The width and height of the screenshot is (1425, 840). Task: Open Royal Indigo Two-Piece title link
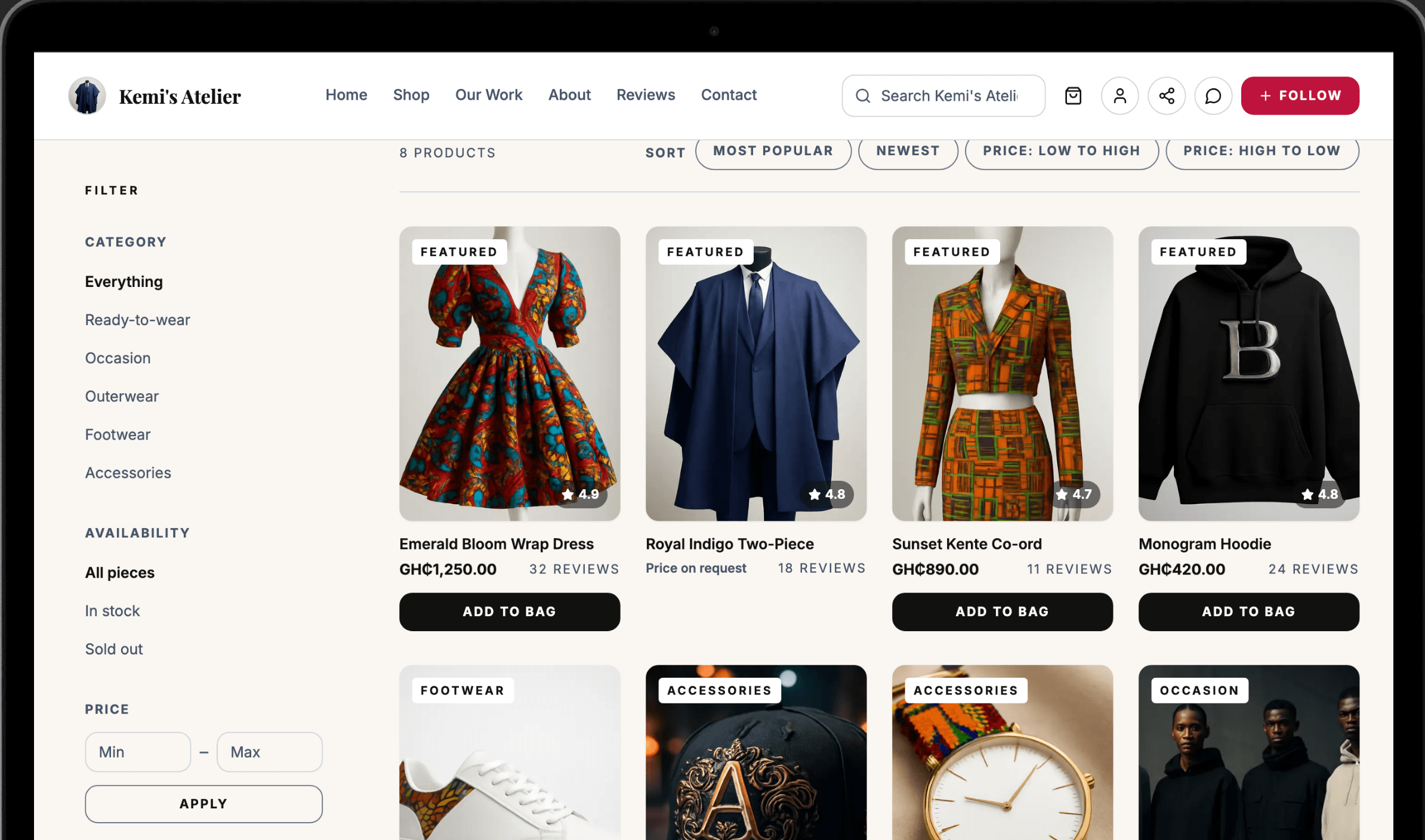pos(730,544)
